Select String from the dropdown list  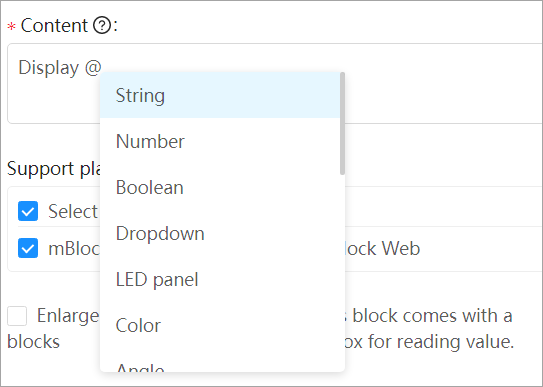pos(220,95)
